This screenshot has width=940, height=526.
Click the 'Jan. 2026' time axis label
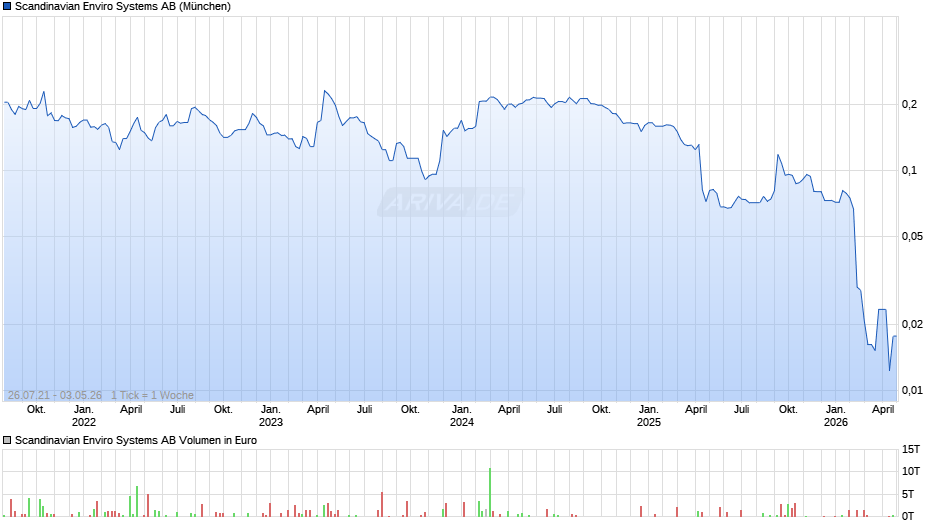point(836,416)
